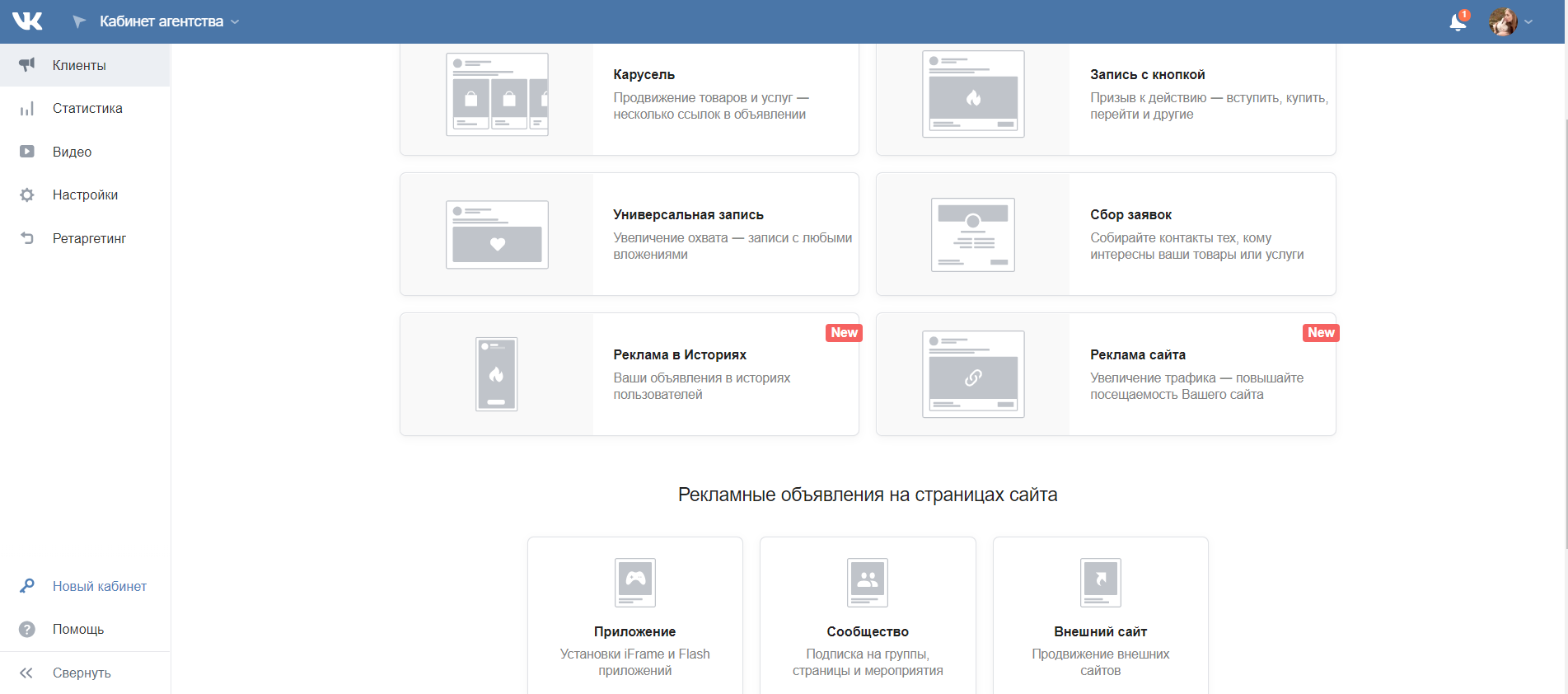Click the Сообщество ad thumbnail
Viewport: 1568px width, 694px height.
pos(868,582)
